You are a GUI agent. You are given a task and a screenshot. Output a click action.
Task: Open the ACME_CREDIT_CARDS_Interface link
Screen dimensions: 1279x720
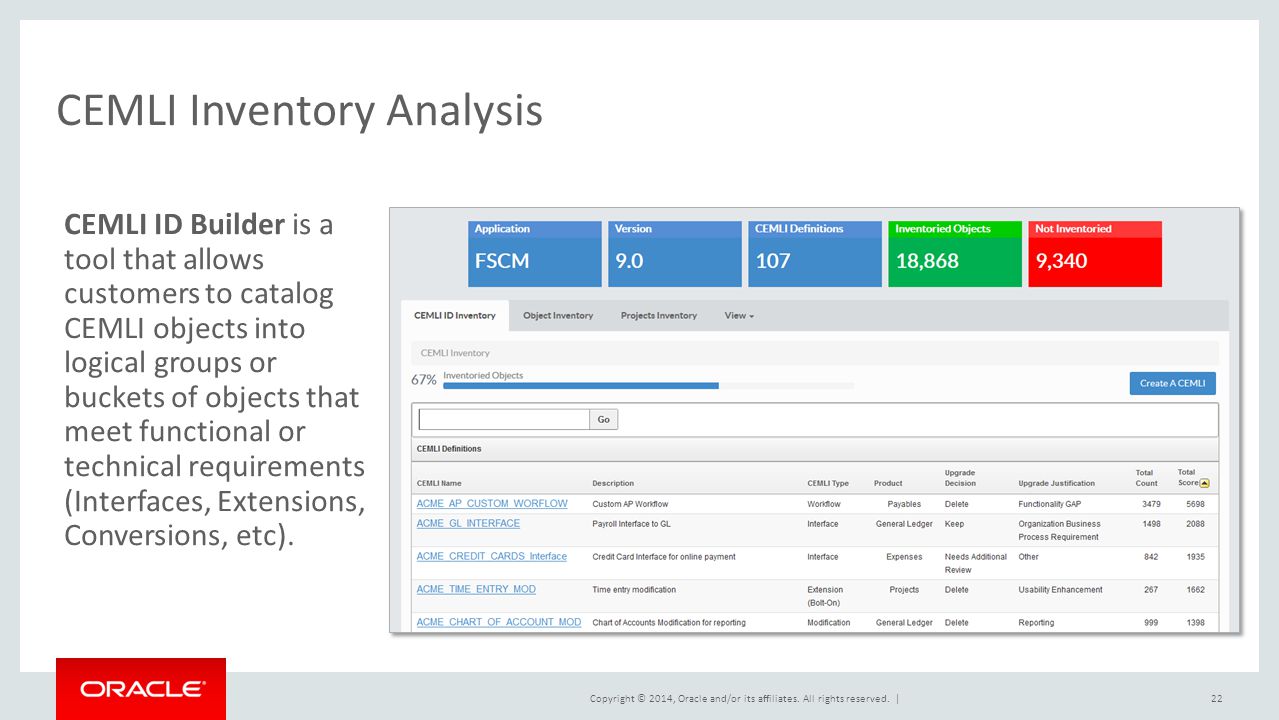pyautogui.click(x=491, y=557)
